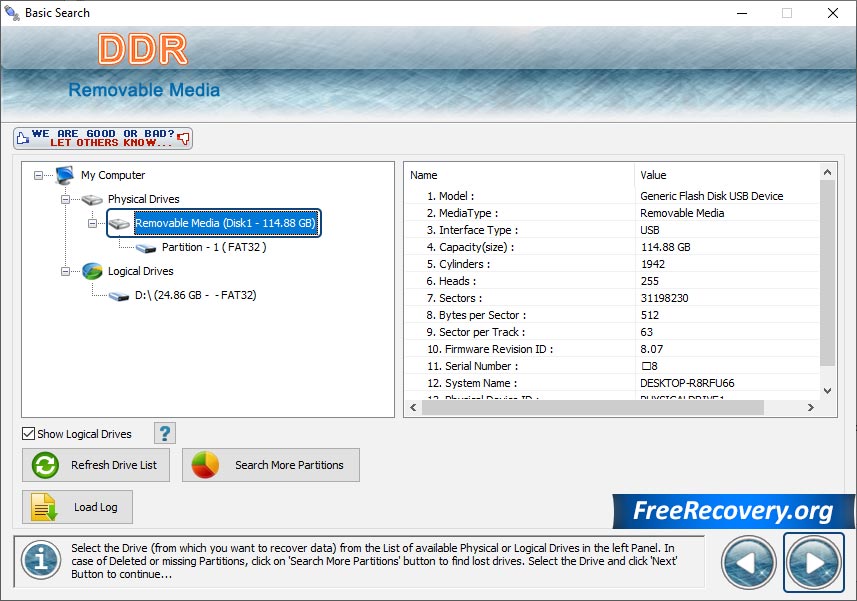Select the '11. Serial Number :' row
Viewport: 857px width, 601px height.
coord(612,366)
